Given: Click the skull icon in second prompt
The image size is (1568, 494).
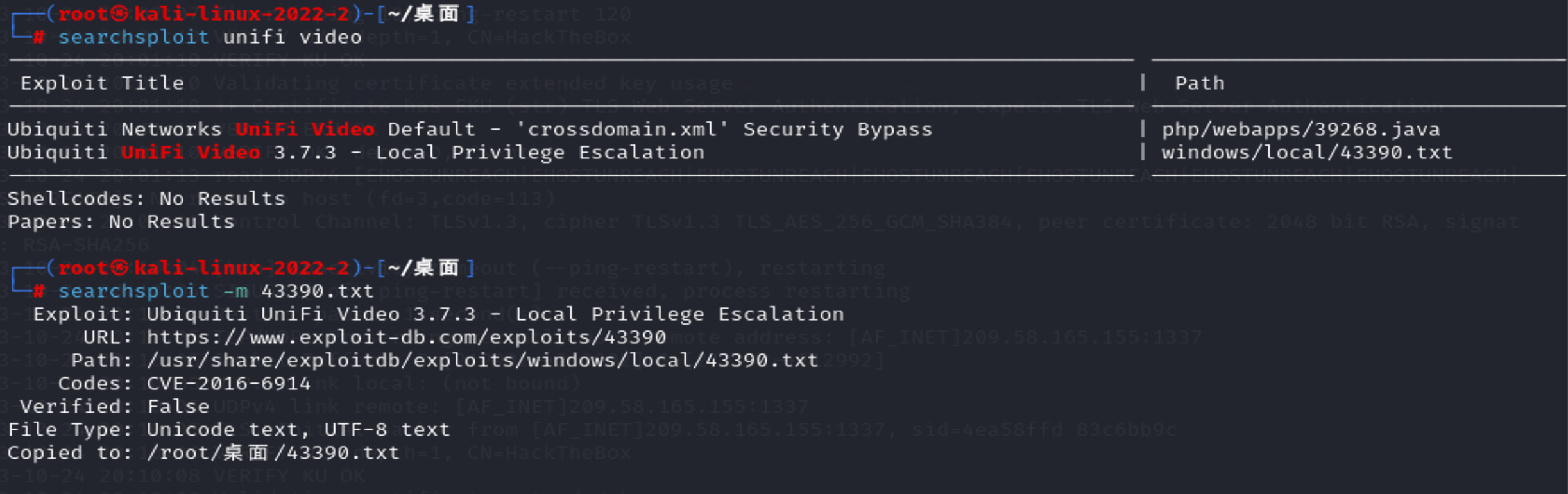Looking at the screenshot, I should 119,268.
